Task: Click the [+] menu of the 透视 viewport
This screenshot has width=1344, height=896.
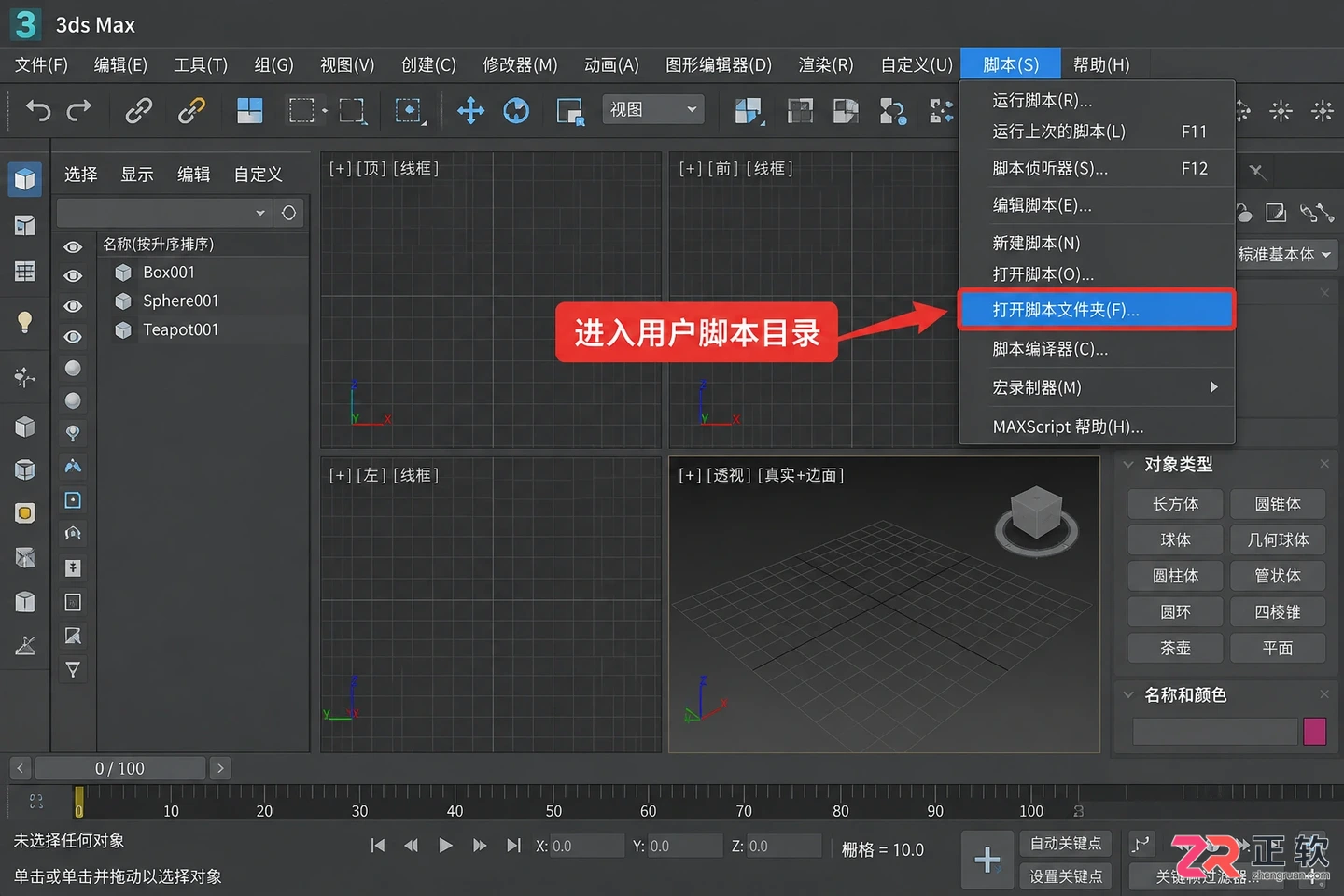Action: click(690, 475)
